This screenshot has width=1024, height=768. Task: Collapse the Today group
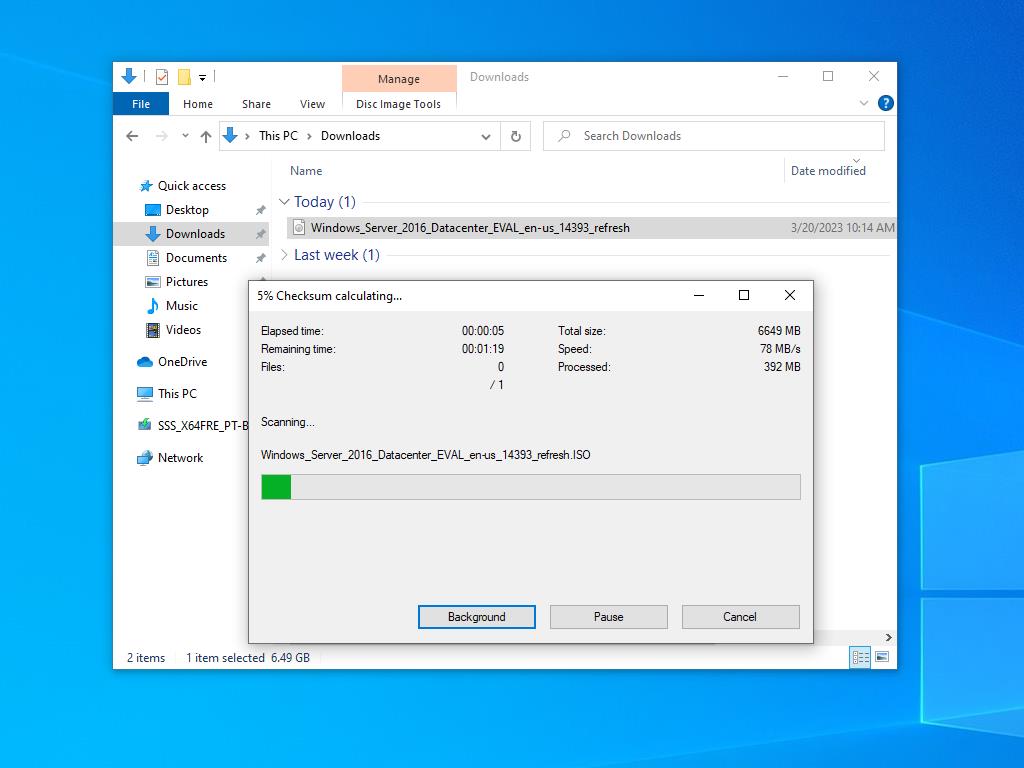(284, 202)
